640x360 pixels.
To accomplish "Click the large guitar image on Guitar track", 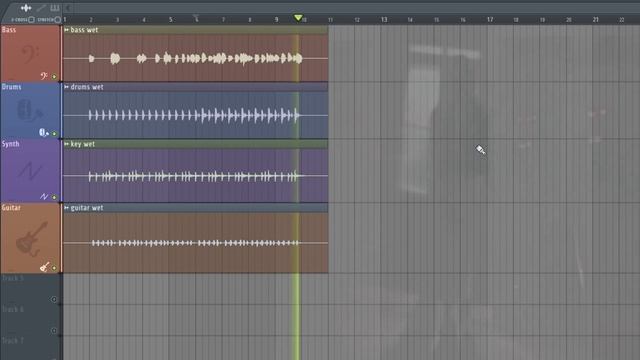I will (31, 239).
